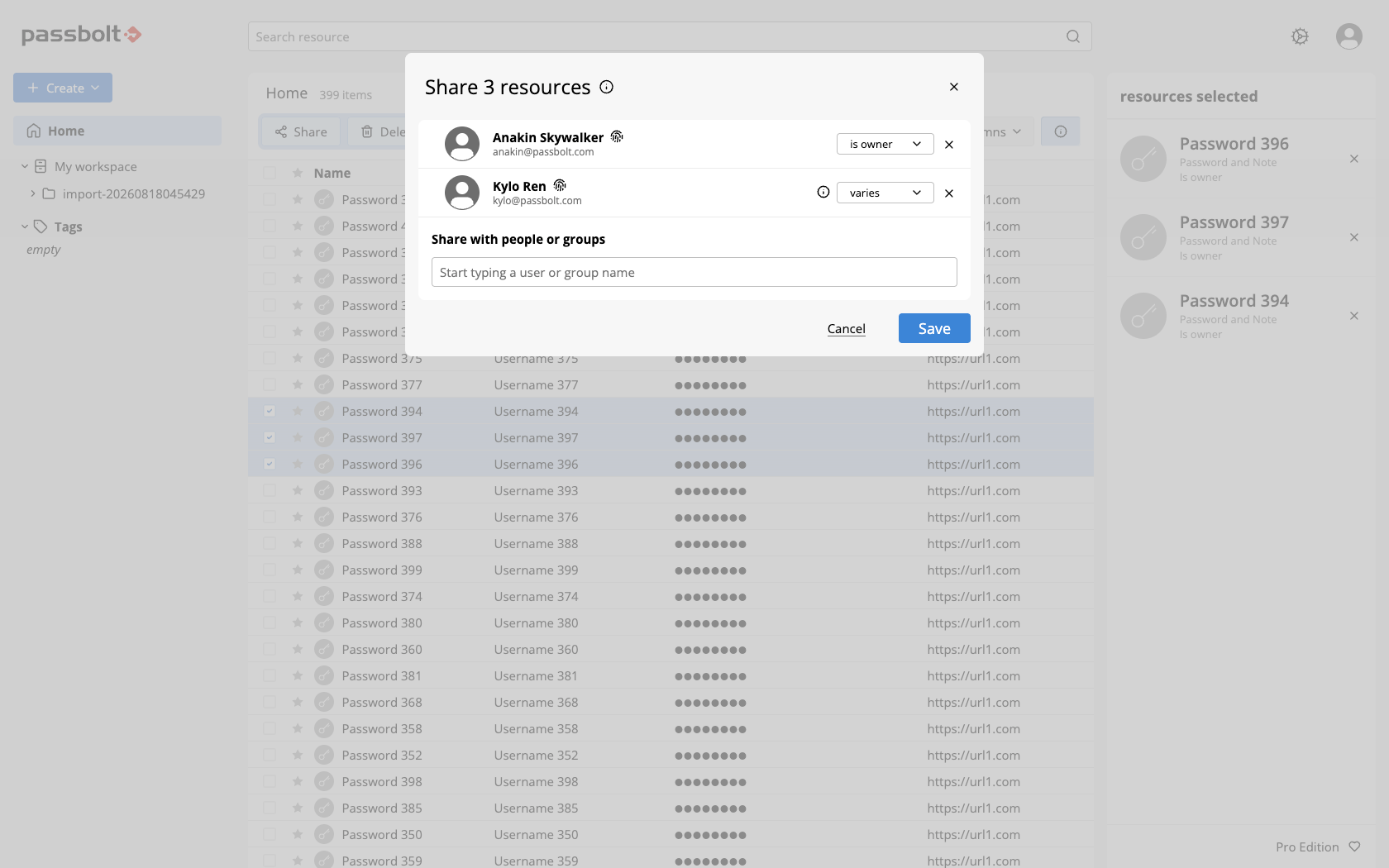Click the key icon of Password 368
The height and width of the screenshot is (868, 1389).
[x=324, y=702]
